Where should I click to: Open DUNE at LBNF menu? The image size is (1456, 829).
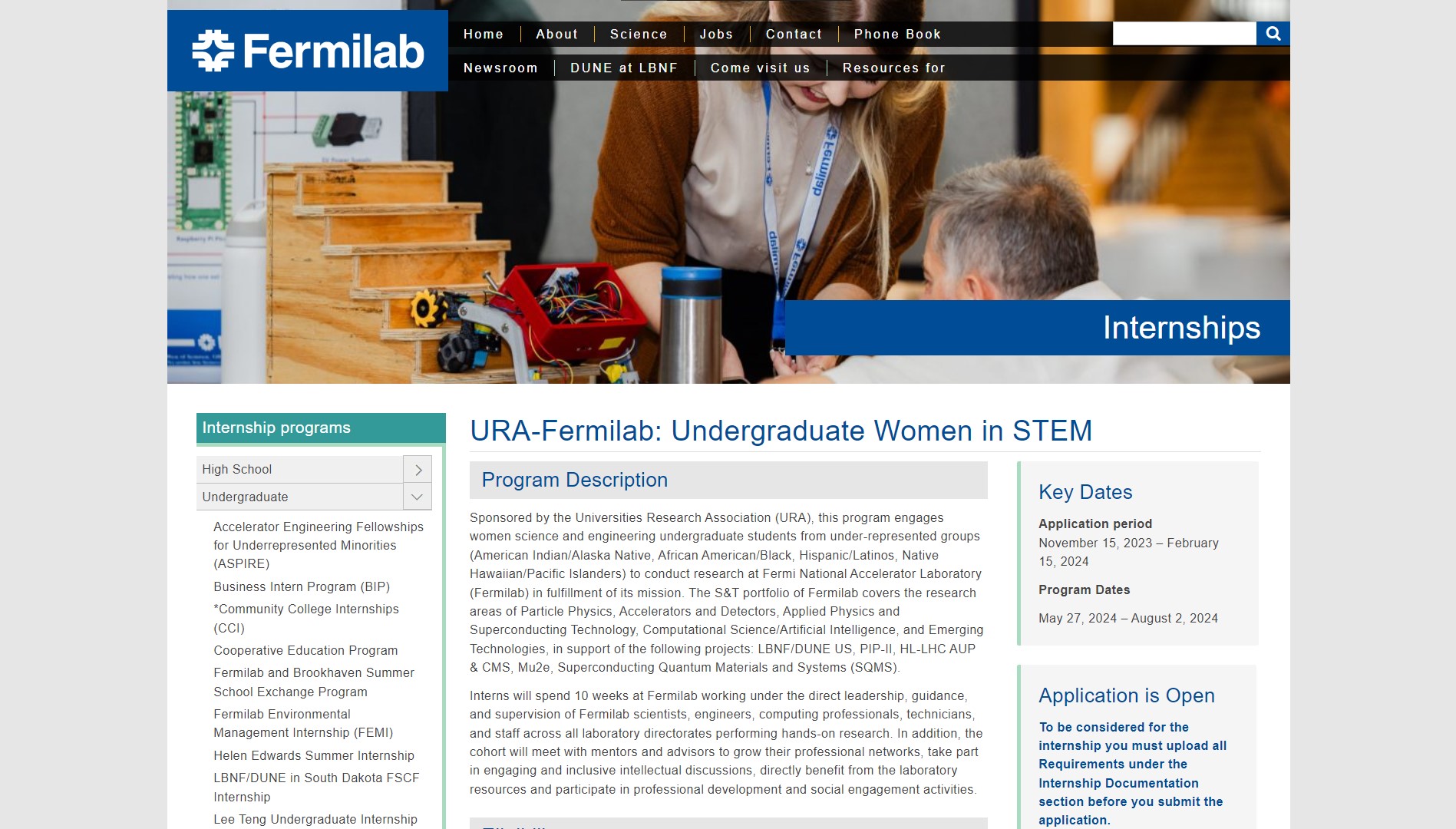coord(623,68)
